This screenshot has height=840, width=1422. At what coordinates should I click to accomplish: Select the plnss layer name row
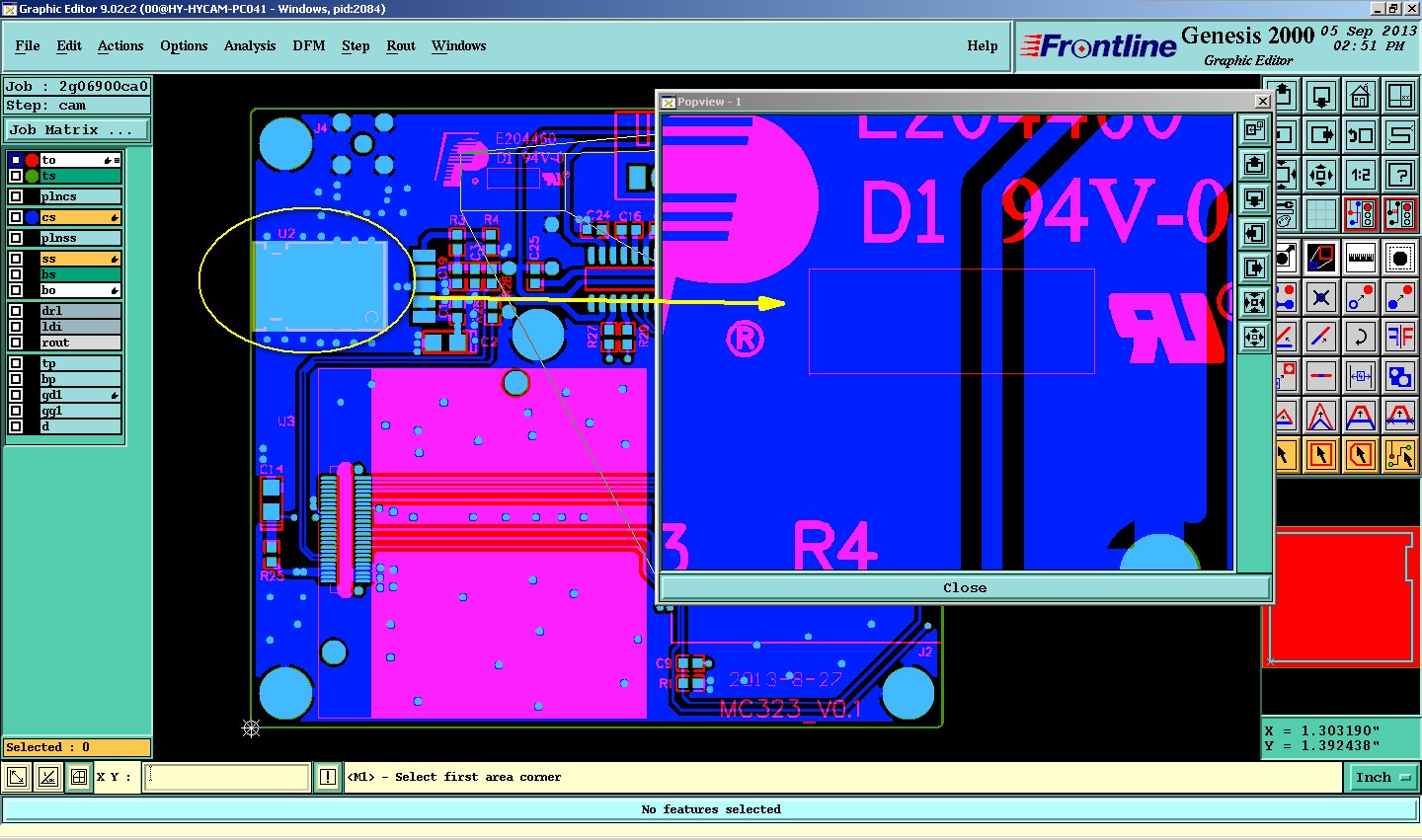(81, 238)
